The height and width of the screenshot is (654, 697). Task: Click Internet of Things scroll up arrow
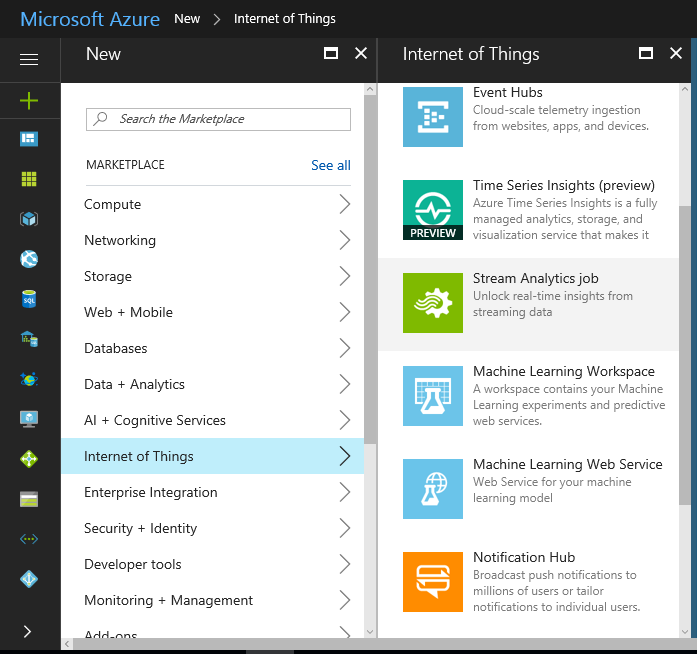[x=685, y=89]
